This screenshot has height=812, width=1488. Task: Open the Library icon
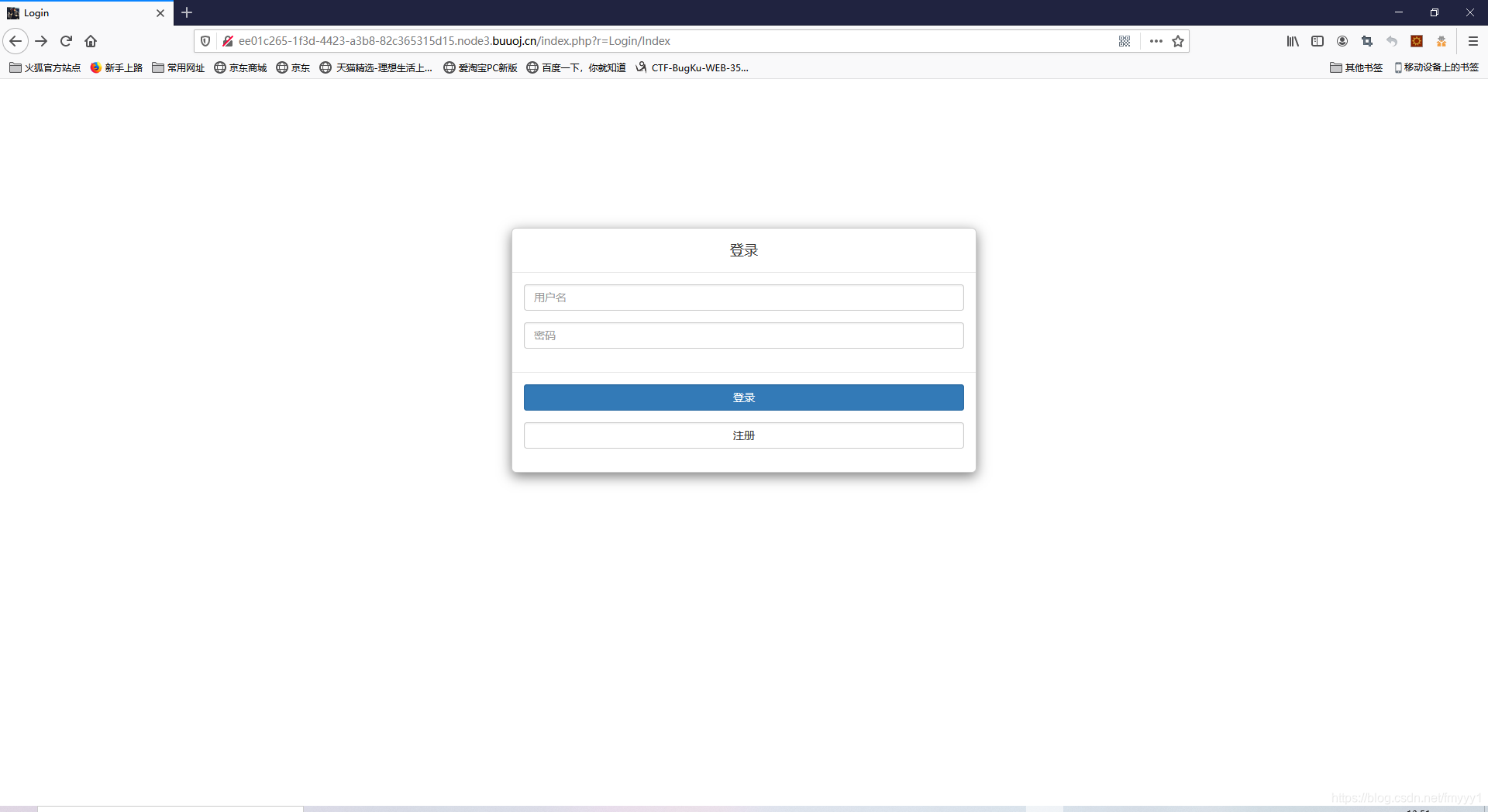pos(1293,41)
